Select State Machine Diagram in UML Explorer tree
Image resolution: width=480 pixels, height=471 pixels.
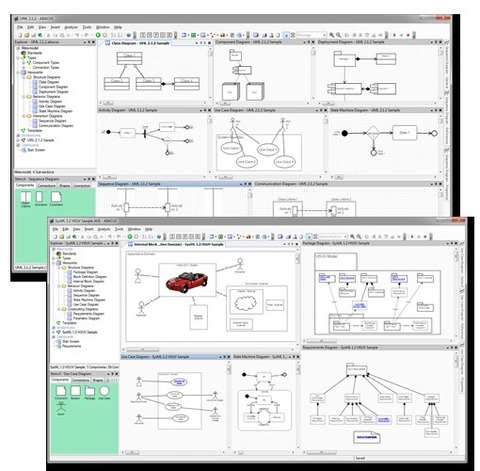point(55,111)
